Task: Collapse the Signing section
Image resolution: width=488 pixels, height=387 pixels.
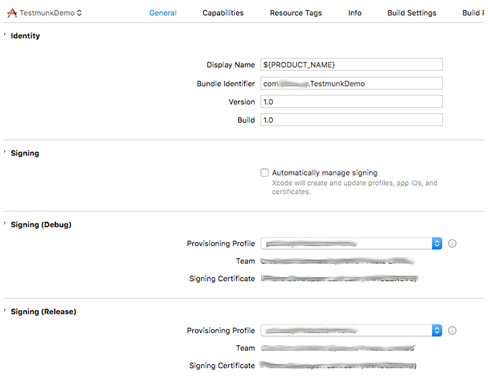Action: point(5,152)
